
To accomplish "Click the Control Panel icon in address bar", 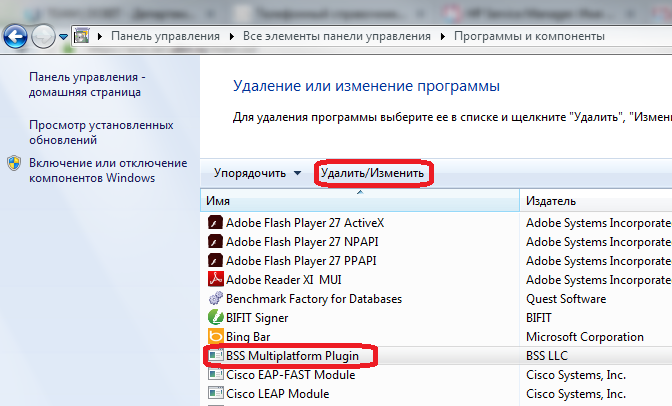I will click(81, 36).
